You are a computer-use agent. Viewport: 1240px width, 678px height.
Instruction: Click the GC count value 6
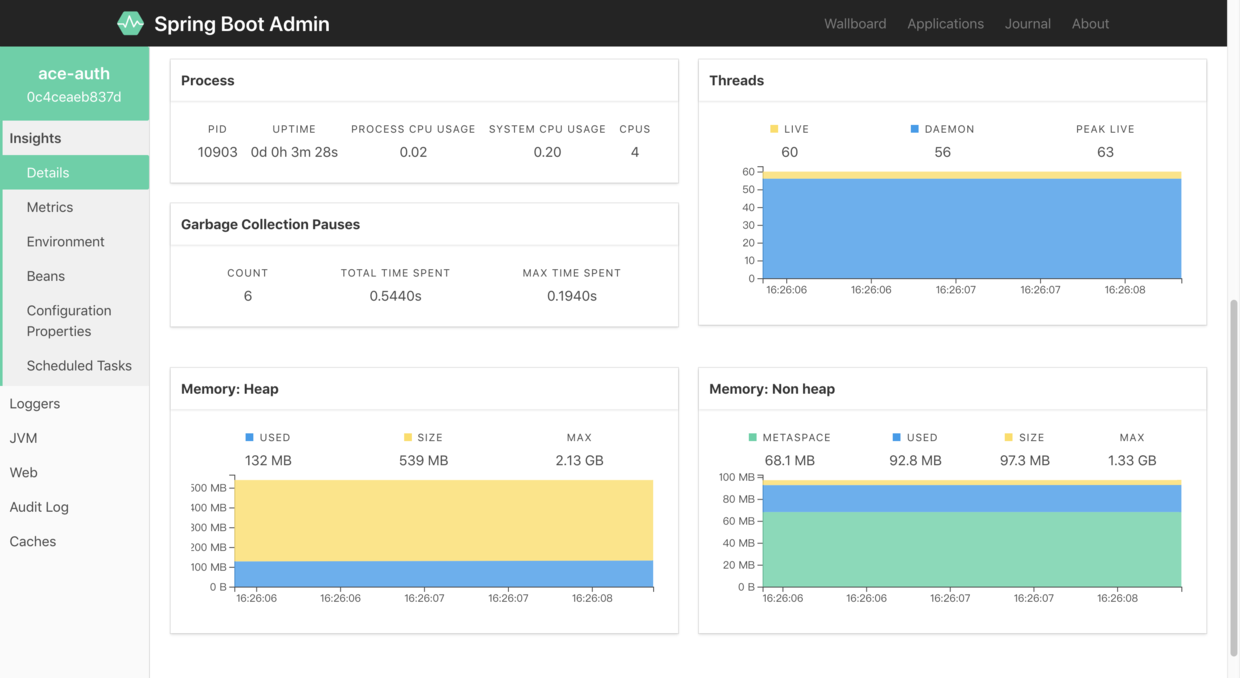coord(248,296)
